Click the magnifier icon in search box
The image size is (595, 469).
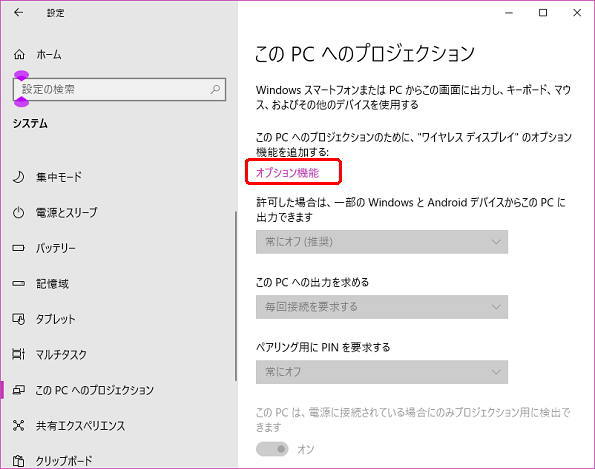click(x=215, y=90)
